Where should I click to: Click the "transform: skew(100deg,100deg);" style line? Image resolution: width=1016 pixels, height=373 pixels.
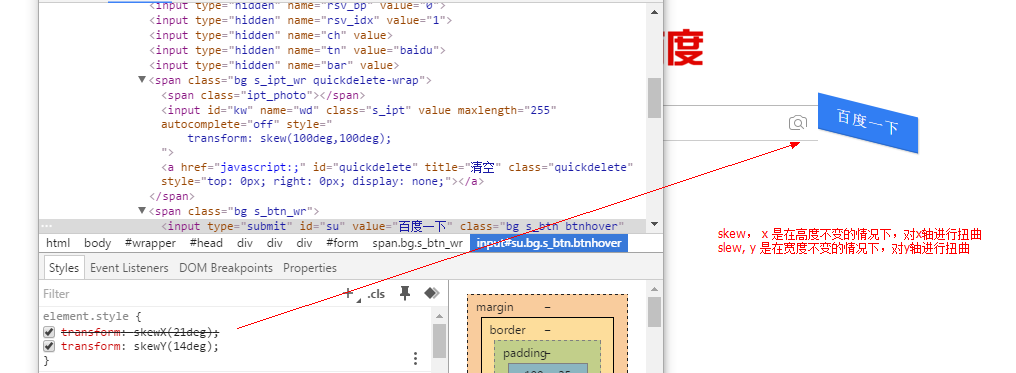pos(290,138)
